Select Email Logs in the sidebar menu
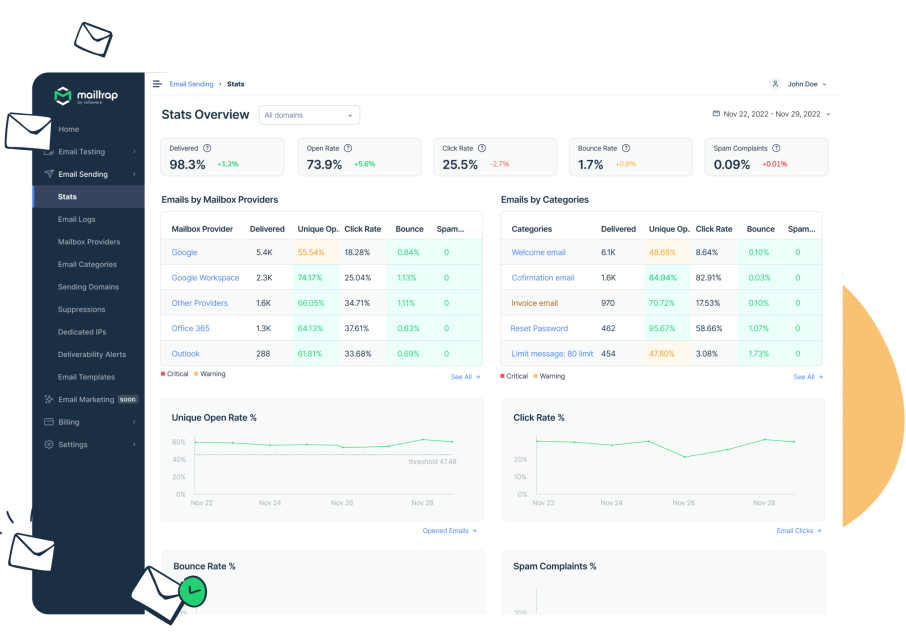This screenshot has width=906, height=632. point(75,219)
